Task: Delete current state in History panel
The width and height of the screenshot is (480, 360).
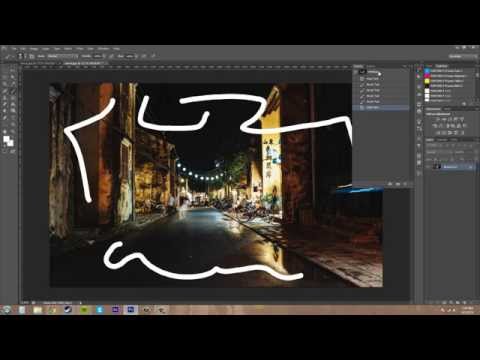Action: pos(405,184)
